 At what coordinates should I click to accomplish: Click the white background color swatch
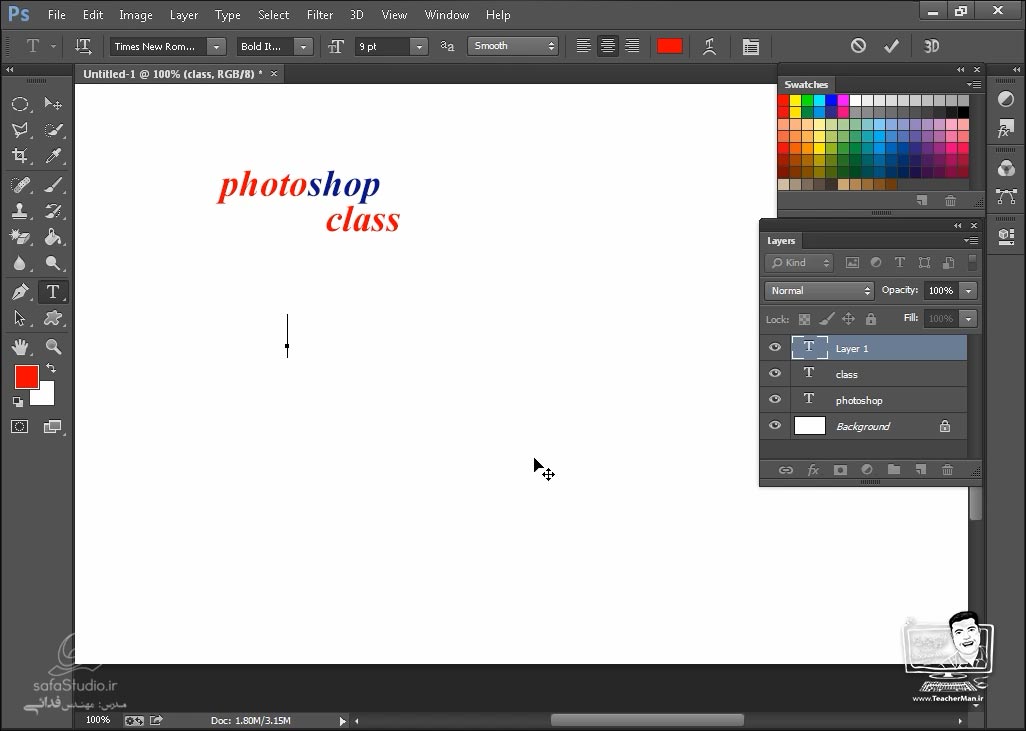[x=46, y=397]
